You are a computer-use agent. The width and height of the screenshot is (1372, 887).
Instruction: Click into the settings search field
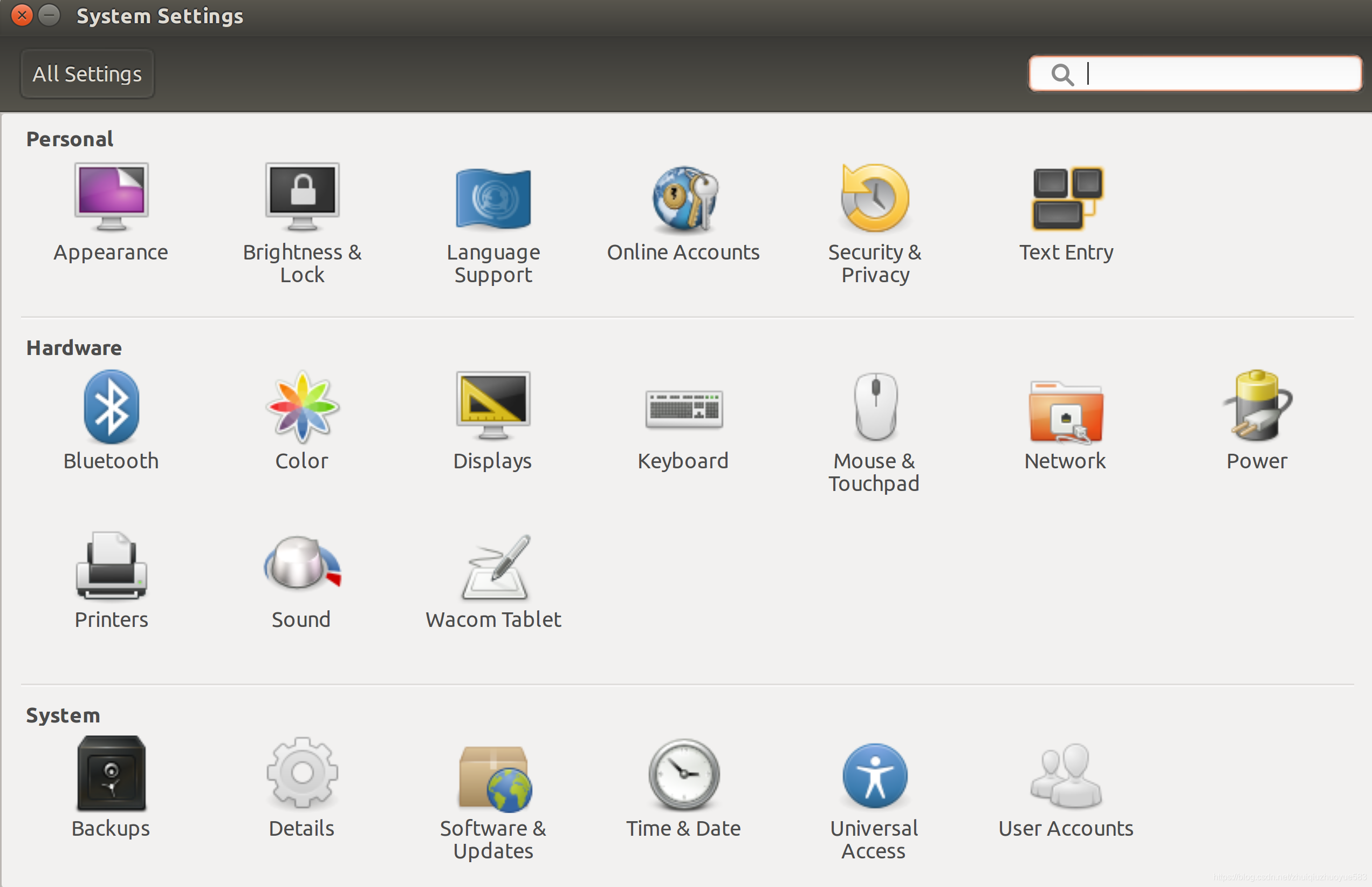(x=1209, y=74)
